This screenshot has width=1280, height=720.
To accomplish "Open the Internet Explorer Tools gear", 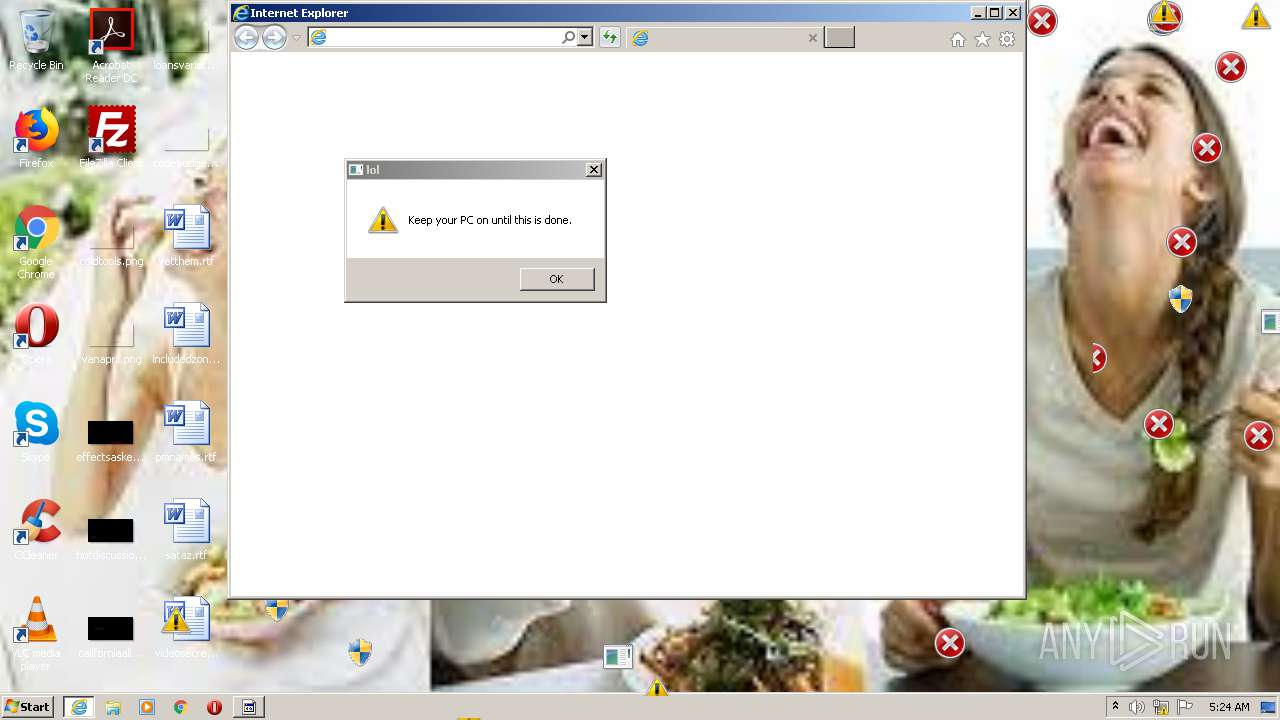I will point(1007,39).
